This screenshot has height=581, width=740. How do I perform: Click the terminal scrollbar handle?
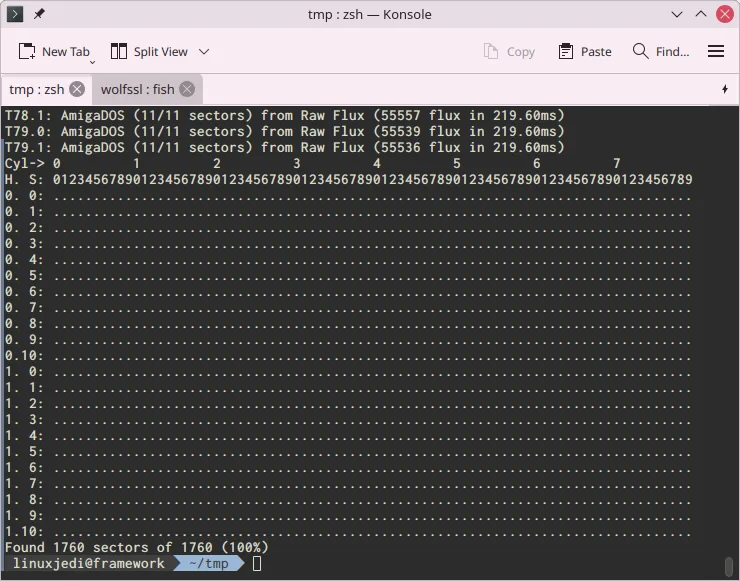729,566
